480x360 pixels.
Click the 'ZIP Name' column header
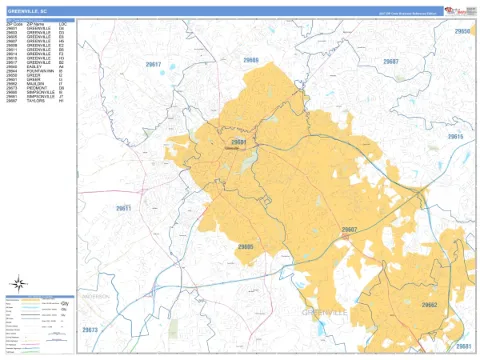[x=35, y=24]
